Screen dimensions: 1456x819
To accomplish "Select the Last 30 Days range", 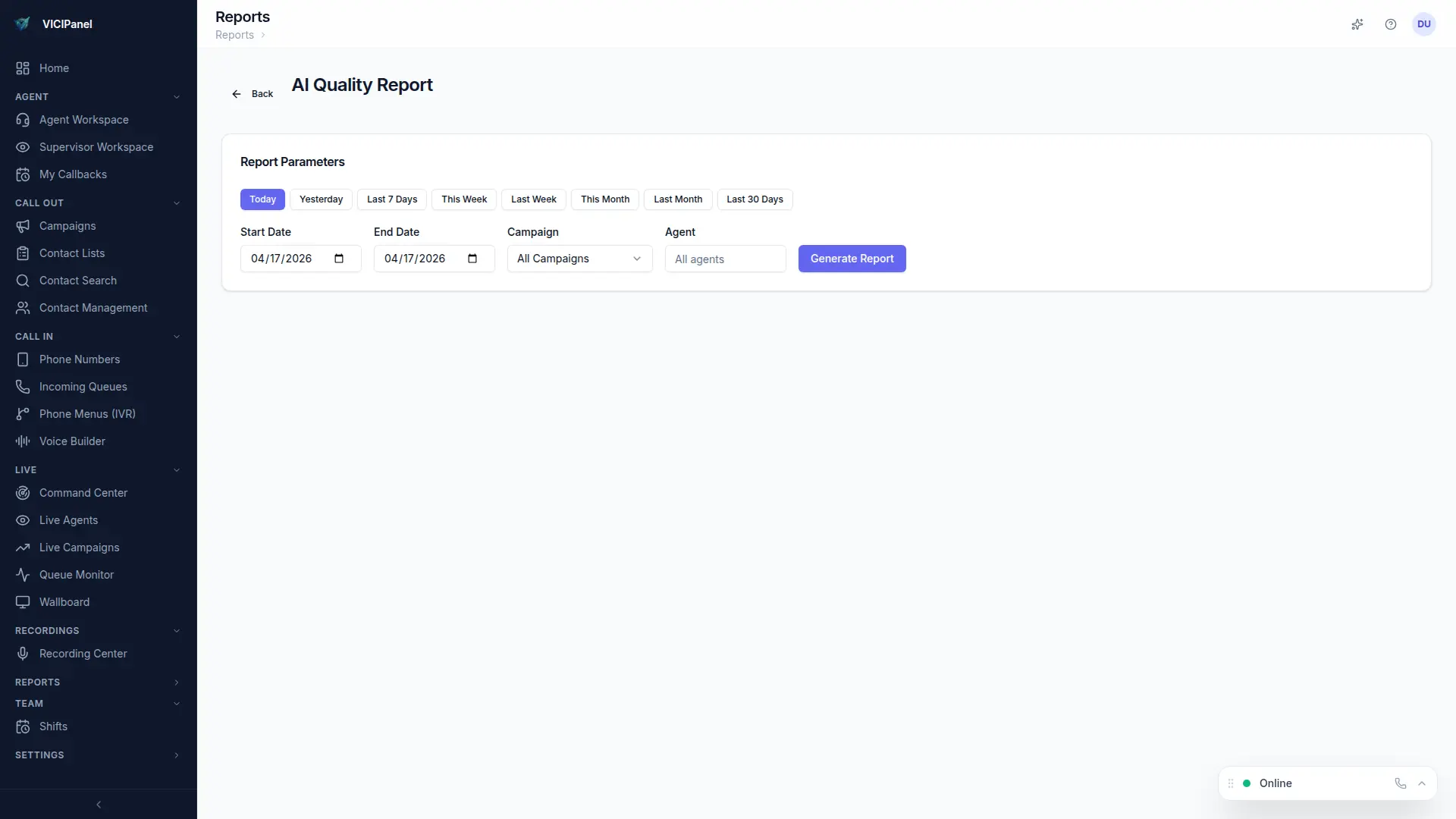I will coord(754,199).
